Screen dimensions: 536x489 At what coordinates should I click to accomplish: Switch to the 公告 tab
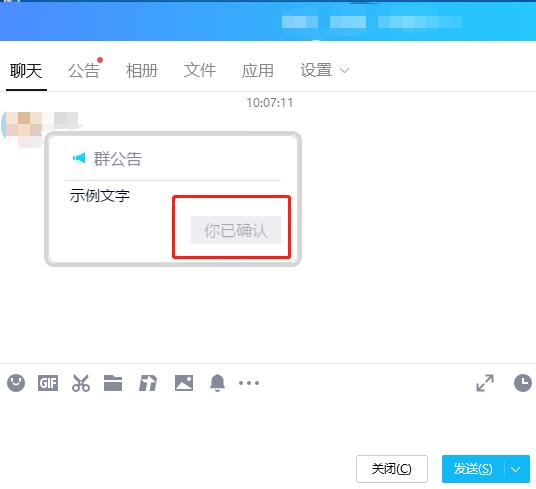pos(84,71)
